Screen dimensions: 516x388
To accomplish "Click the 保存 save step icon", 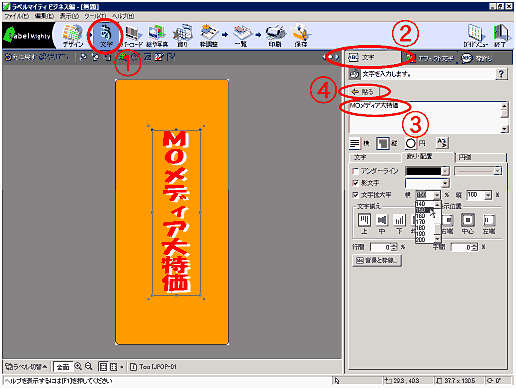I will (x=301, y=35).
